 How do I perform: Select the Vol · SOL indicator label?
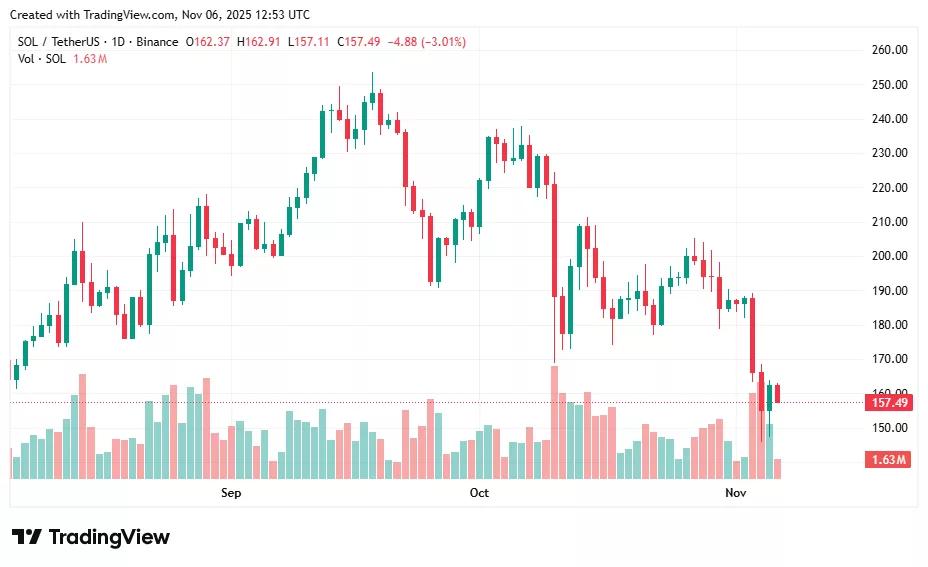click(41, 59)
